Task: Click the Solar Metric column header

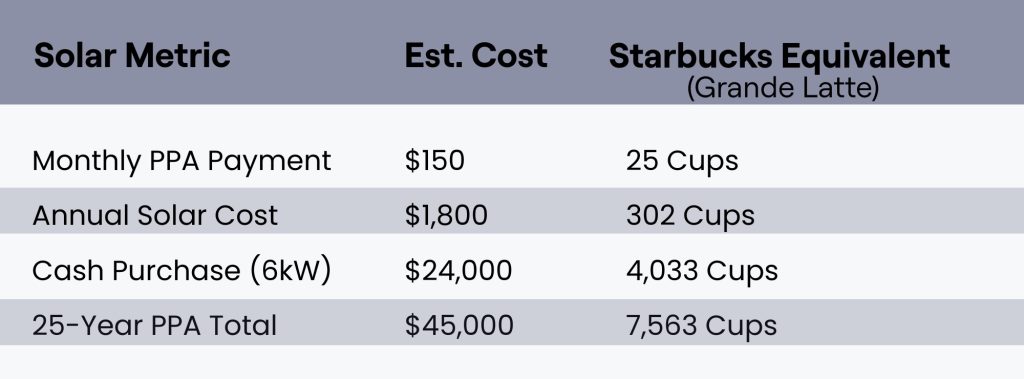Action: [132, 56]
